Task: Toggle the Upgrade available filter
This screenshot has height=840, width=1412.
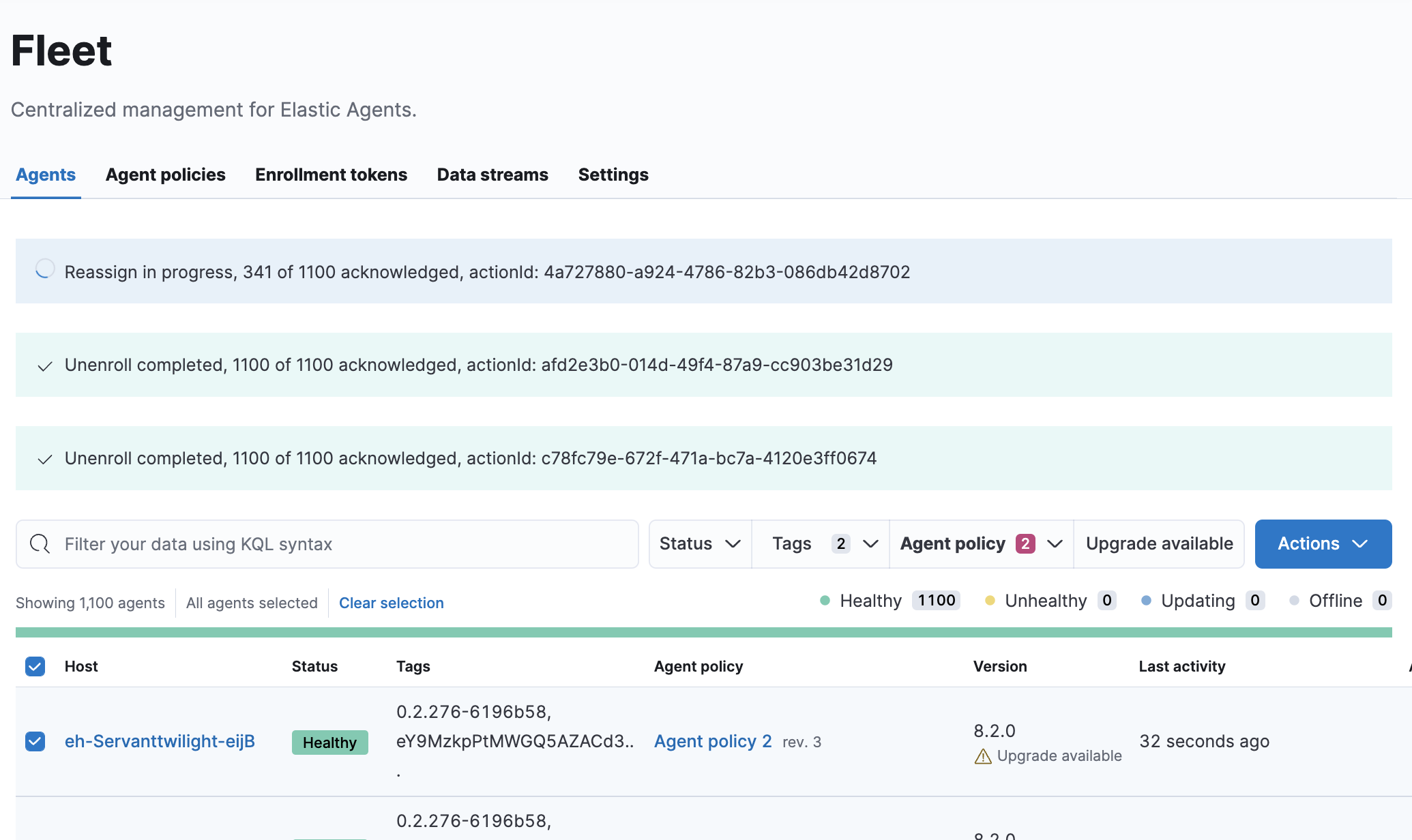Action: [x=1159, y=543]
